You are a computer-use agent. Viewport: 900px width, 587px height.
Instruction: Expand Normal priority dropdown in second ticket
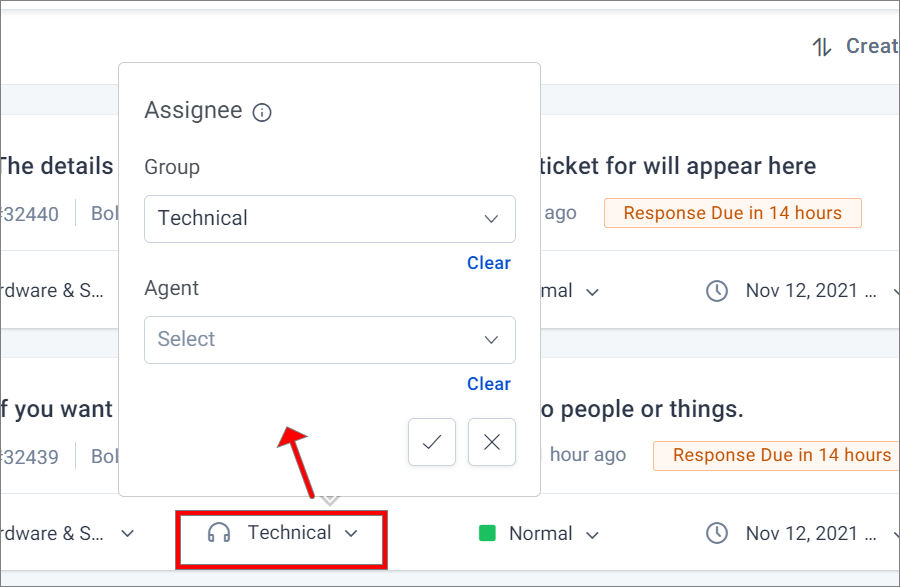(x=592, y=535)
